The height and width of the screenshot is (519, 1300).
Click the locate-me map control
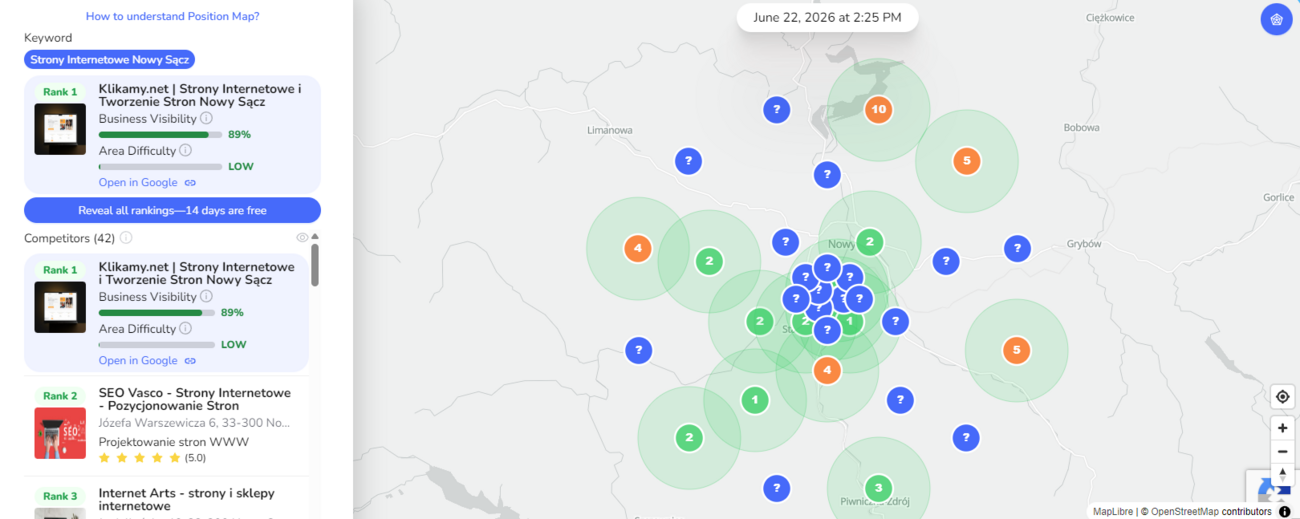[x=1282, y=397]
